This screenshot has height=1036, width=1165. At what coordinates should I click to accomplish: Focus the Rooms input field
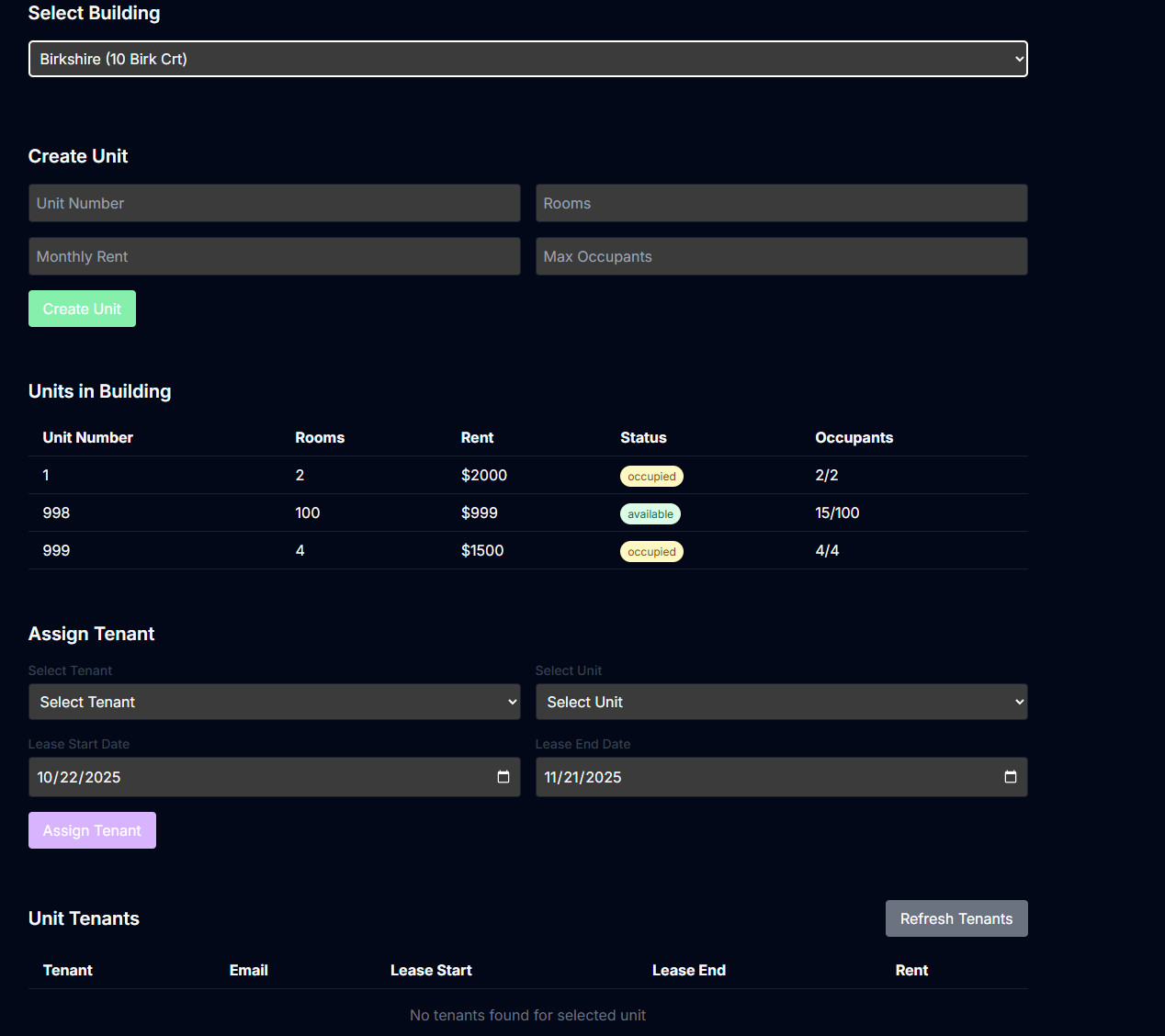781,203
